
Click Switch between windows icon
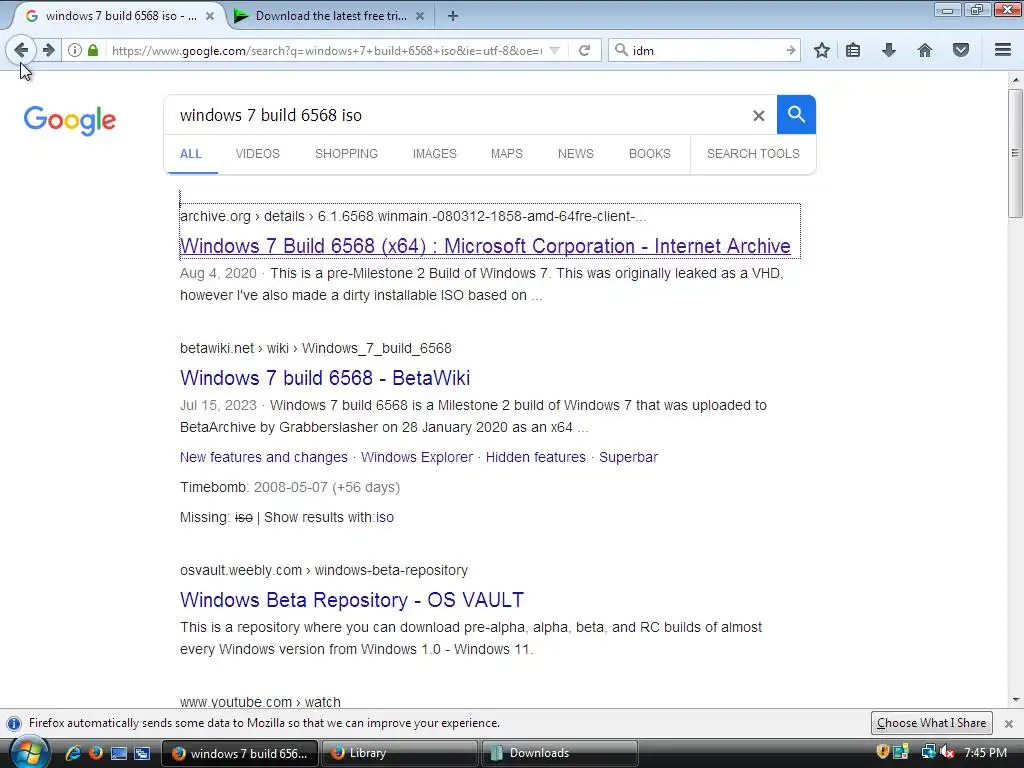(x=142, y=753)
